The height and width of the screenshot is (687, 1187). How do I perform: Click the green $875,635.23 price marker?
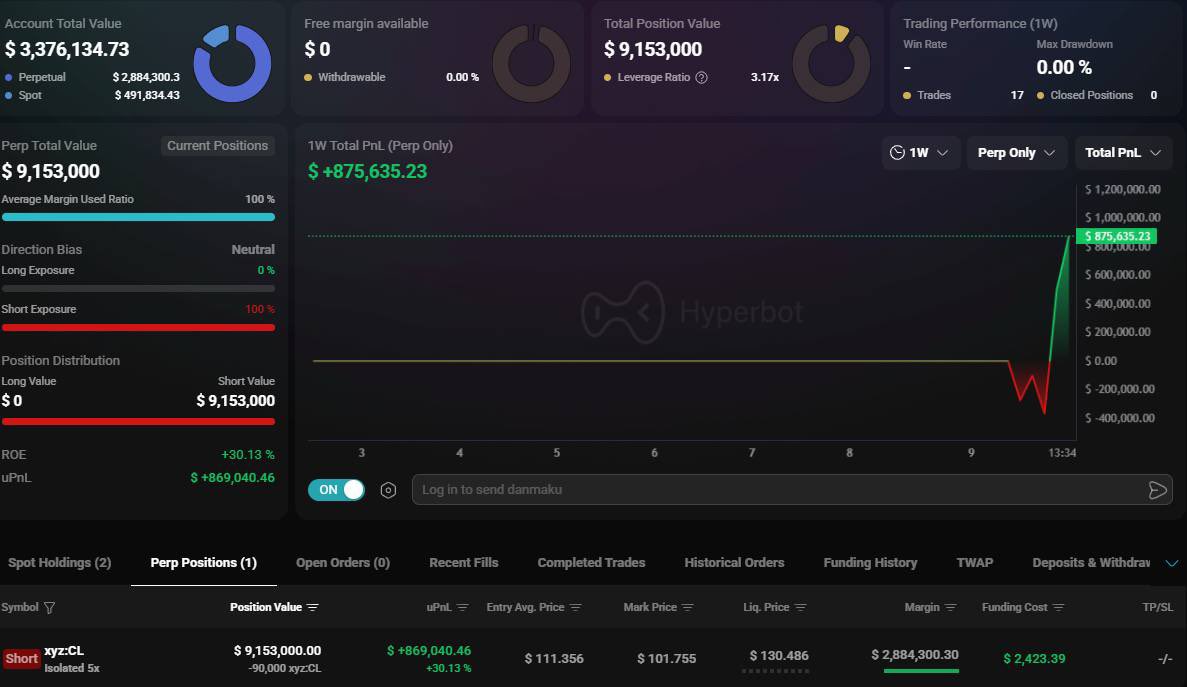click(x=1117, y=236)
